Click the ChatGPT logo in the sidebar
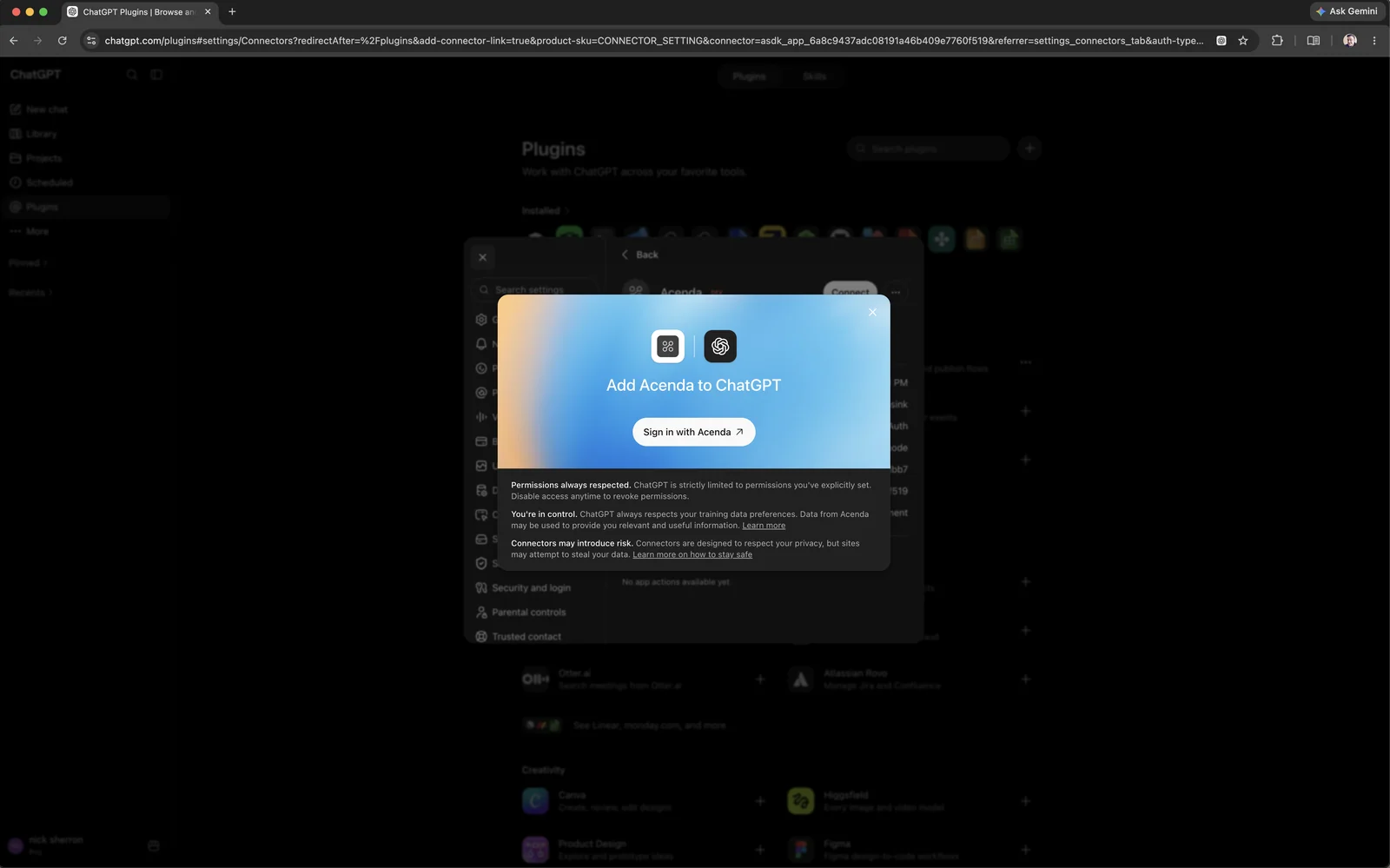1390x868 pixels. point(36,75)
